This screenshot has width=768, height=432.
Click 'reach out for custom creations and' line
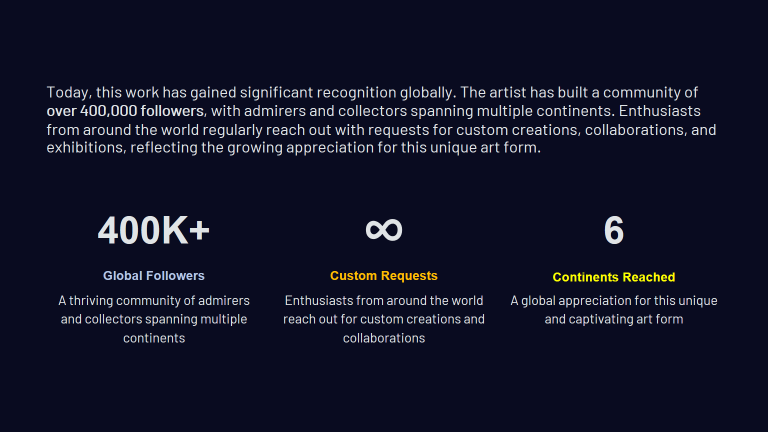384,319
